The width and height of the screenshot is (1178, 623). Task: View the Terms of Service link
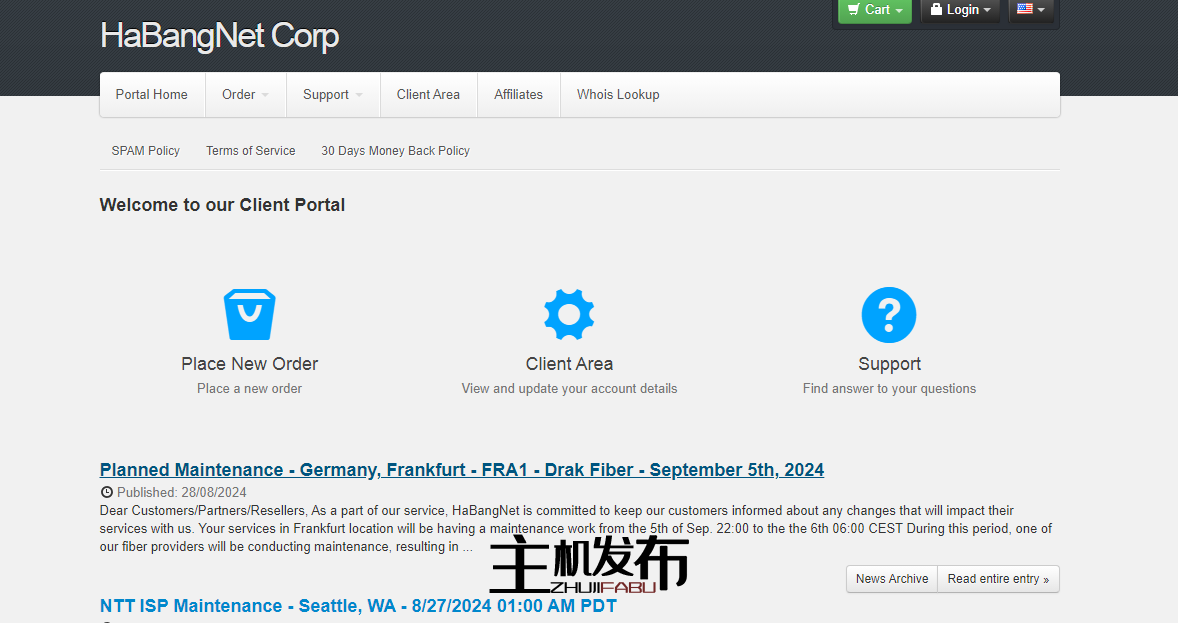[251, 151]
